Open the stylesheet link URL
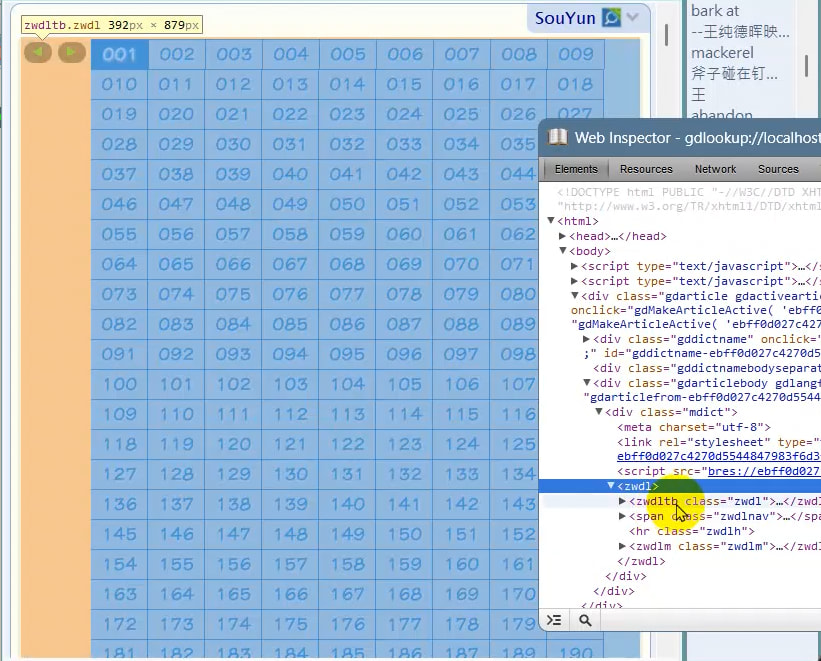 click(x=718, y=456)
